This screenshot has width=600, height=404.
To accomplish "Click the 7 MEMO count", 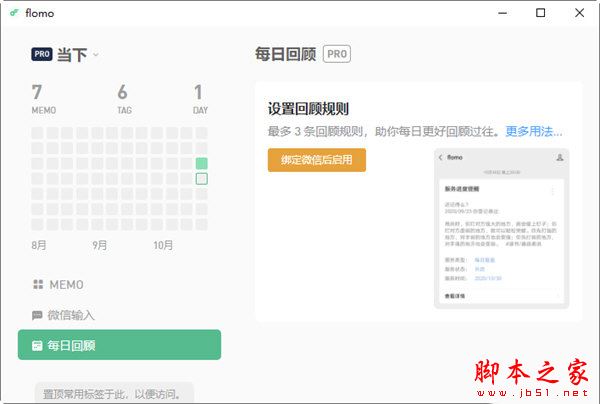I will pyautogui.click(x=44, y=99).
